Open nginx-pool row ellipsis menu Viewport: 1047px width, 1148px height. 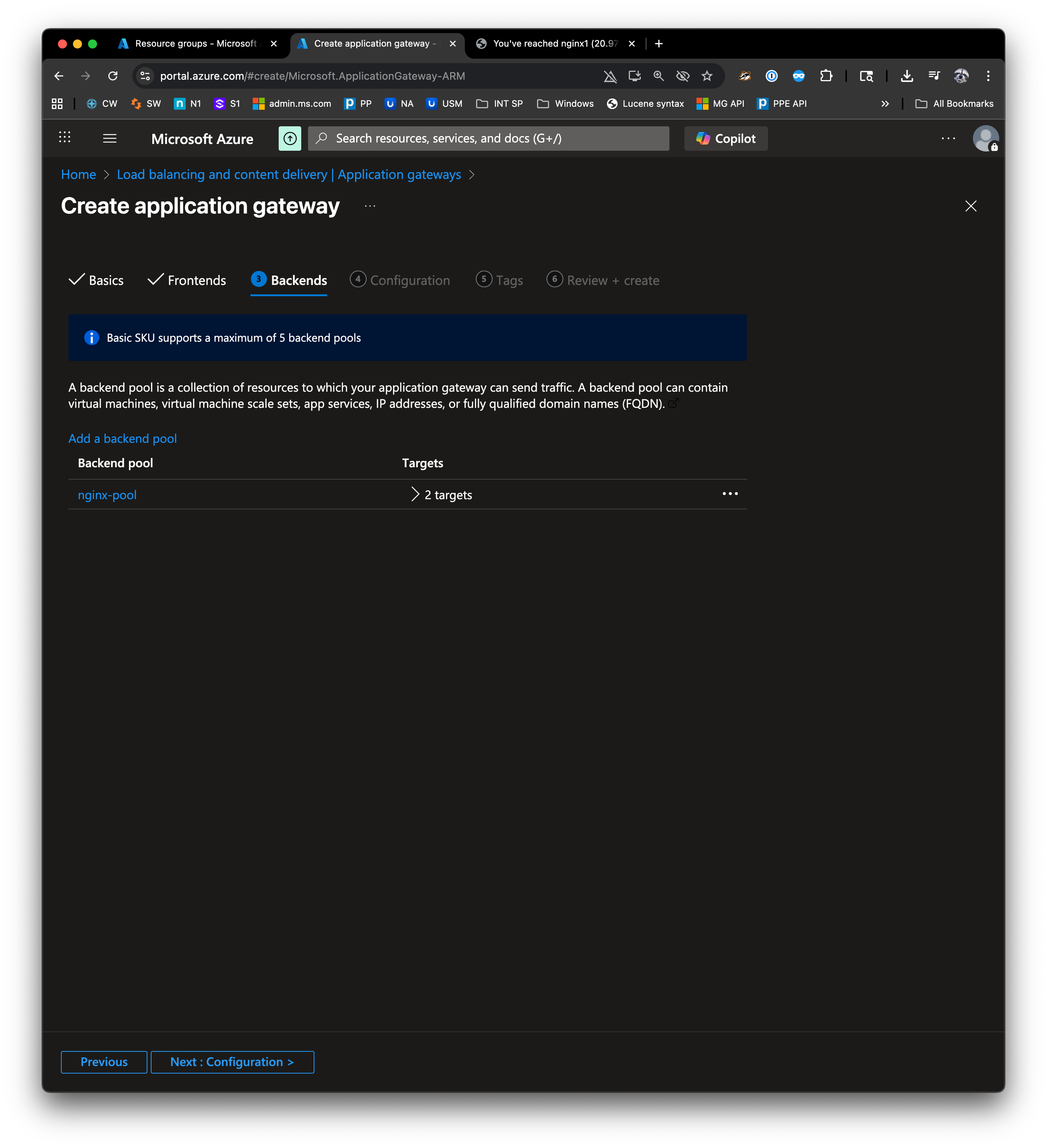pyautogui.click(x=730, y=494)
